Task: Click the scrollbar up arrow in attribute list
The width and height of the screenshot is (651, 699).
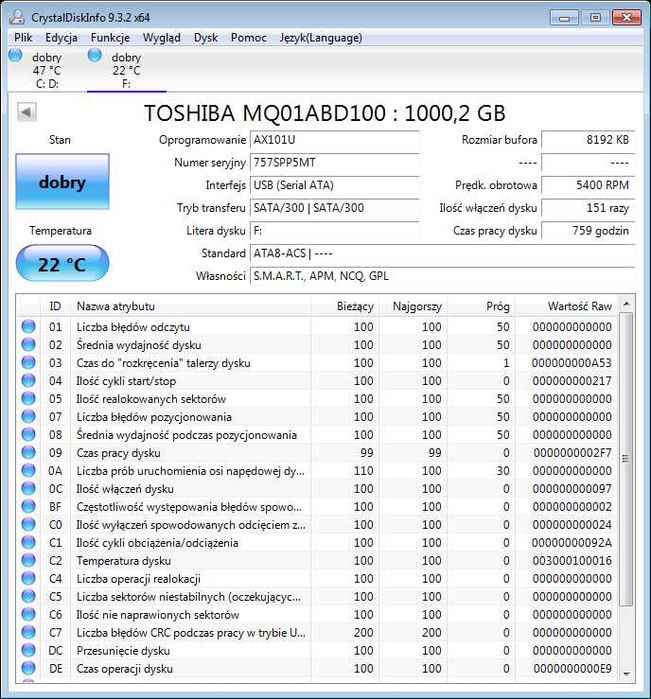Action: 626,304
